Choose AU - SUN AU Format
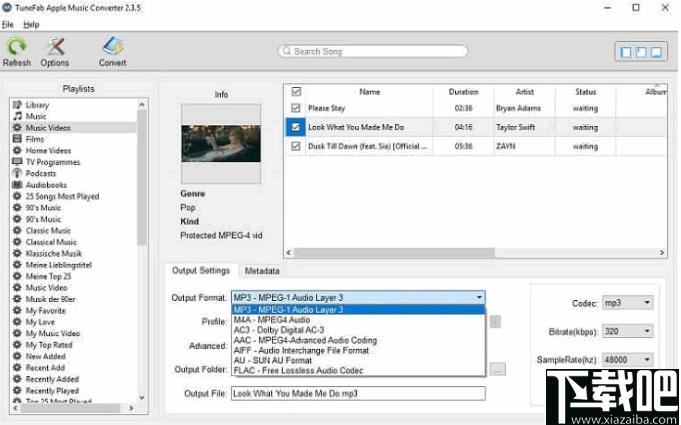Screen dimensions: 681x425 (358, 360)
